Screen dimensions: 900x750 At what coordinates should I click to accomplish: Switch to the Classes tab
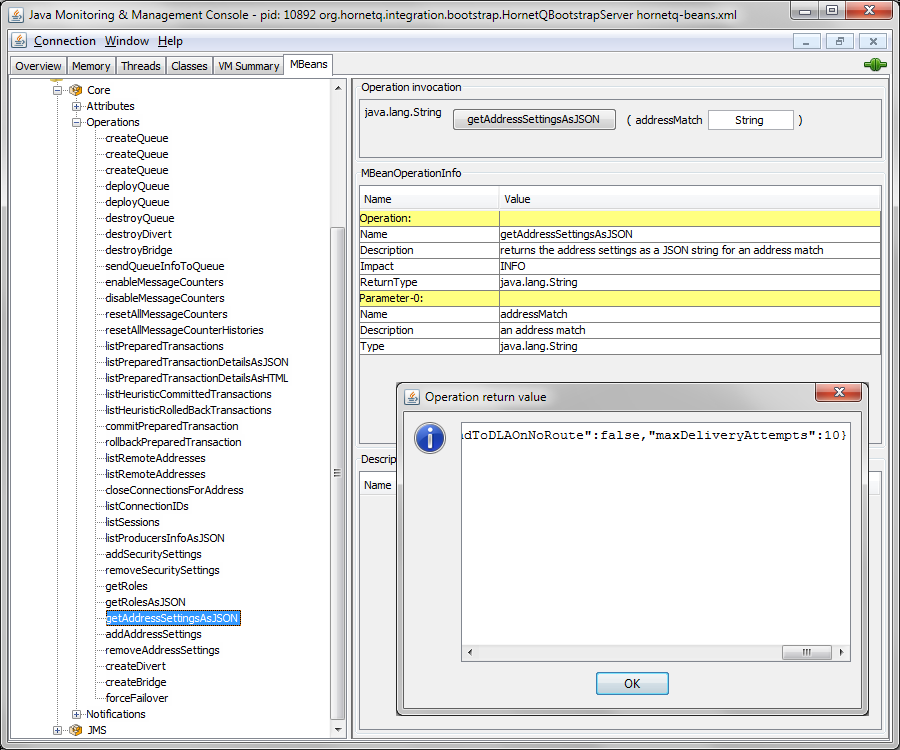(189, 66)
